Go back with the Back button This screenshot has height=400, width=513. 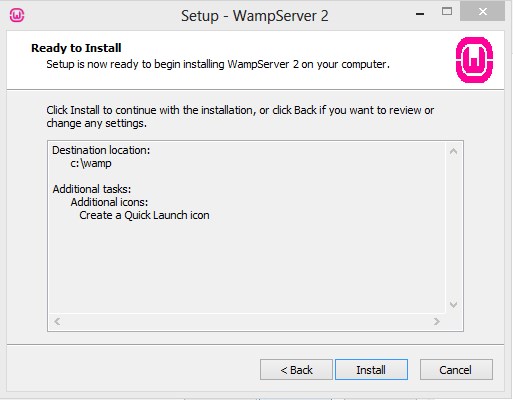tap(296, 369)
